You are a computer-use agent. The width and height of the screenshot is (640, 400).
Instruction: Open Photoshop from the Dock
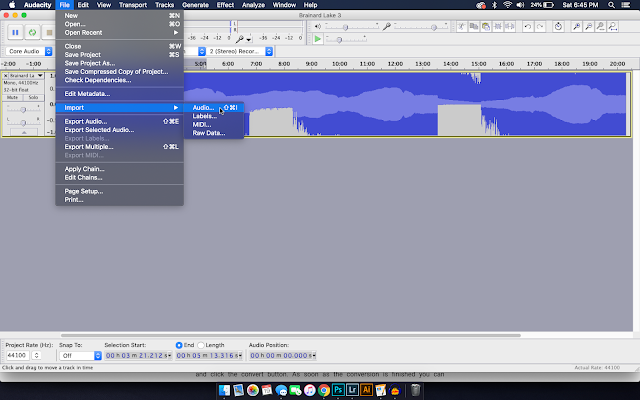coord(338,390)
